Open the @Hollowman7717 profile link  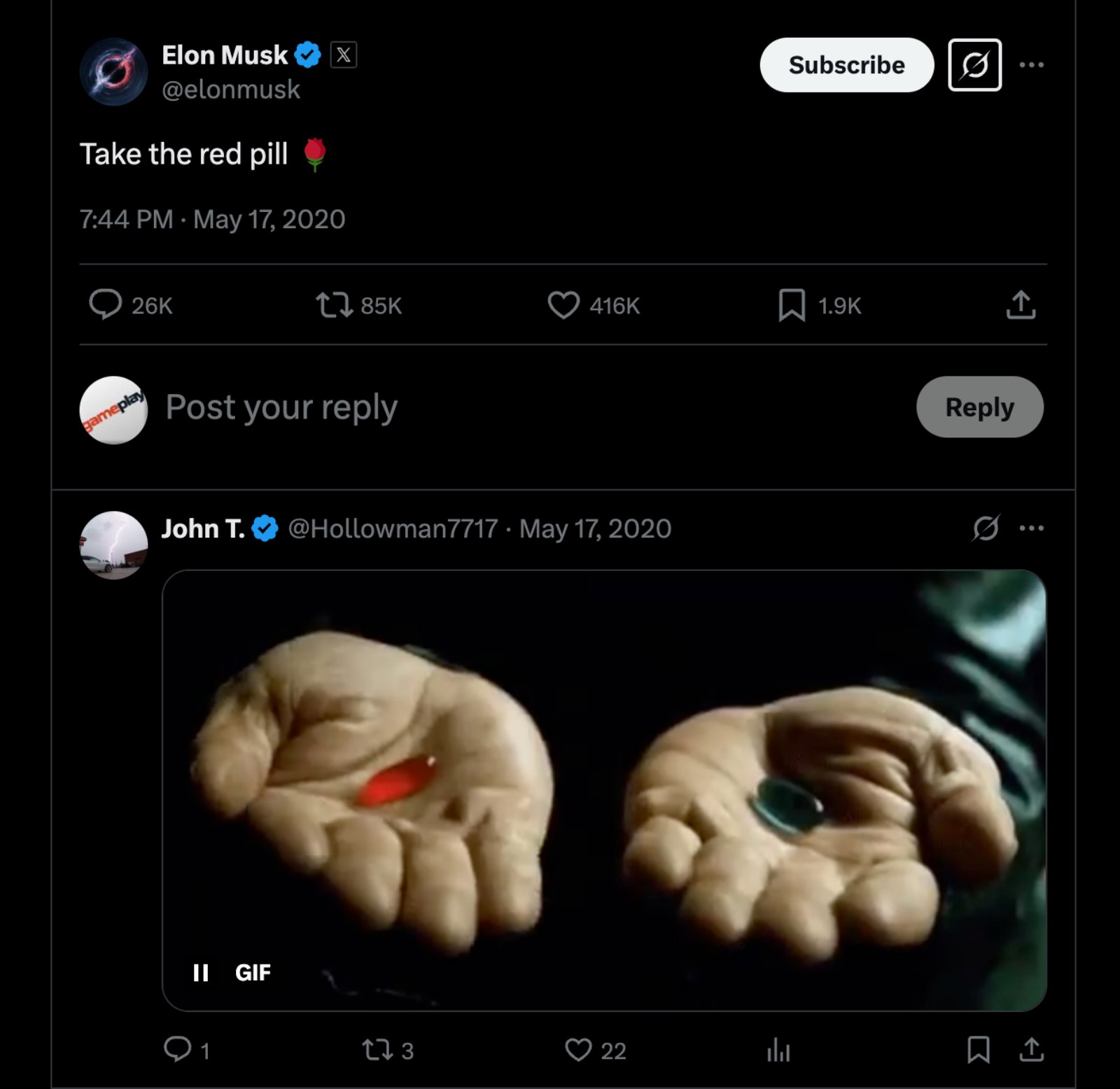click(393, 528)
